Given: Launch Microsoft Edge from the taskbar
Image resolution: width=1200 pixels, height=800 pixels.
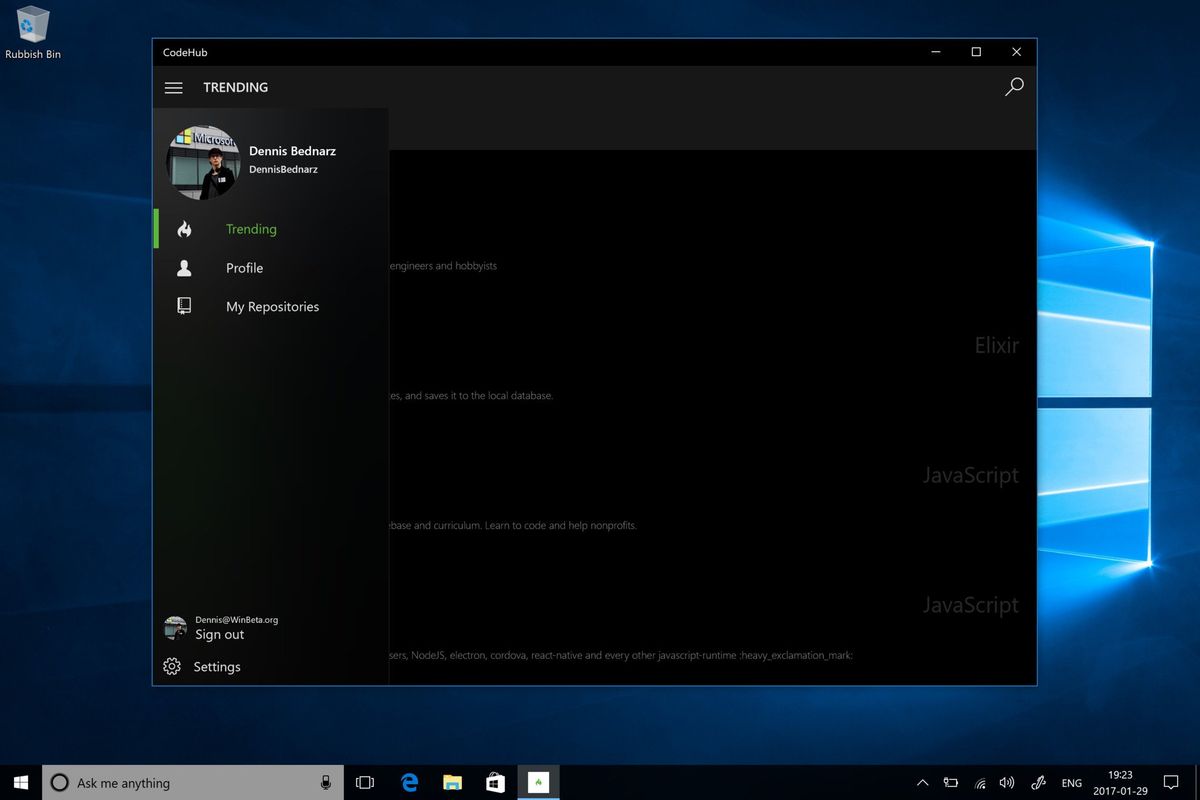Looking at the screenshot, I should click(409, 782).
